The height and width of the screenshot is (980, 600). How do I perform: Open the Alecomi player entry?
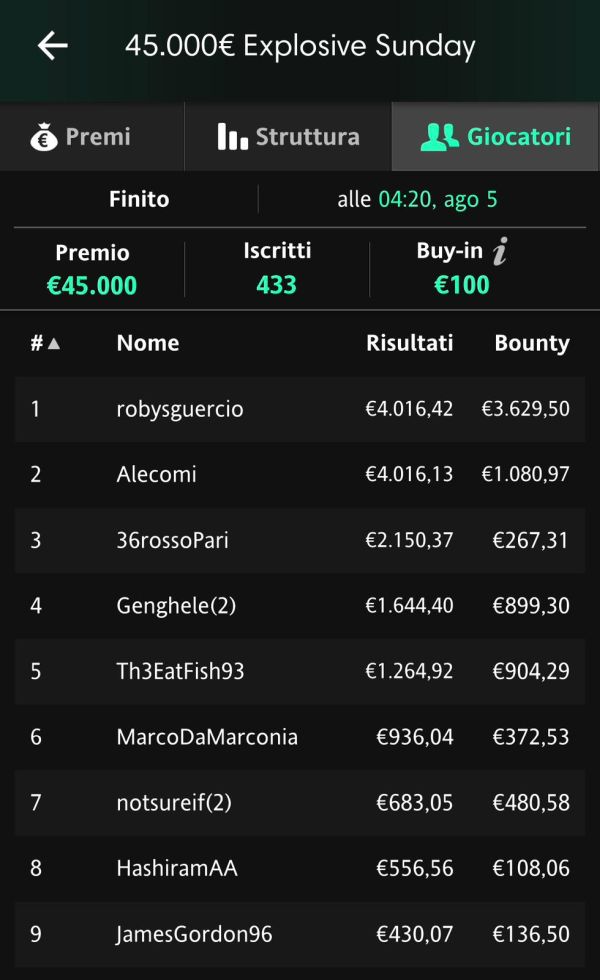(300, 474)
